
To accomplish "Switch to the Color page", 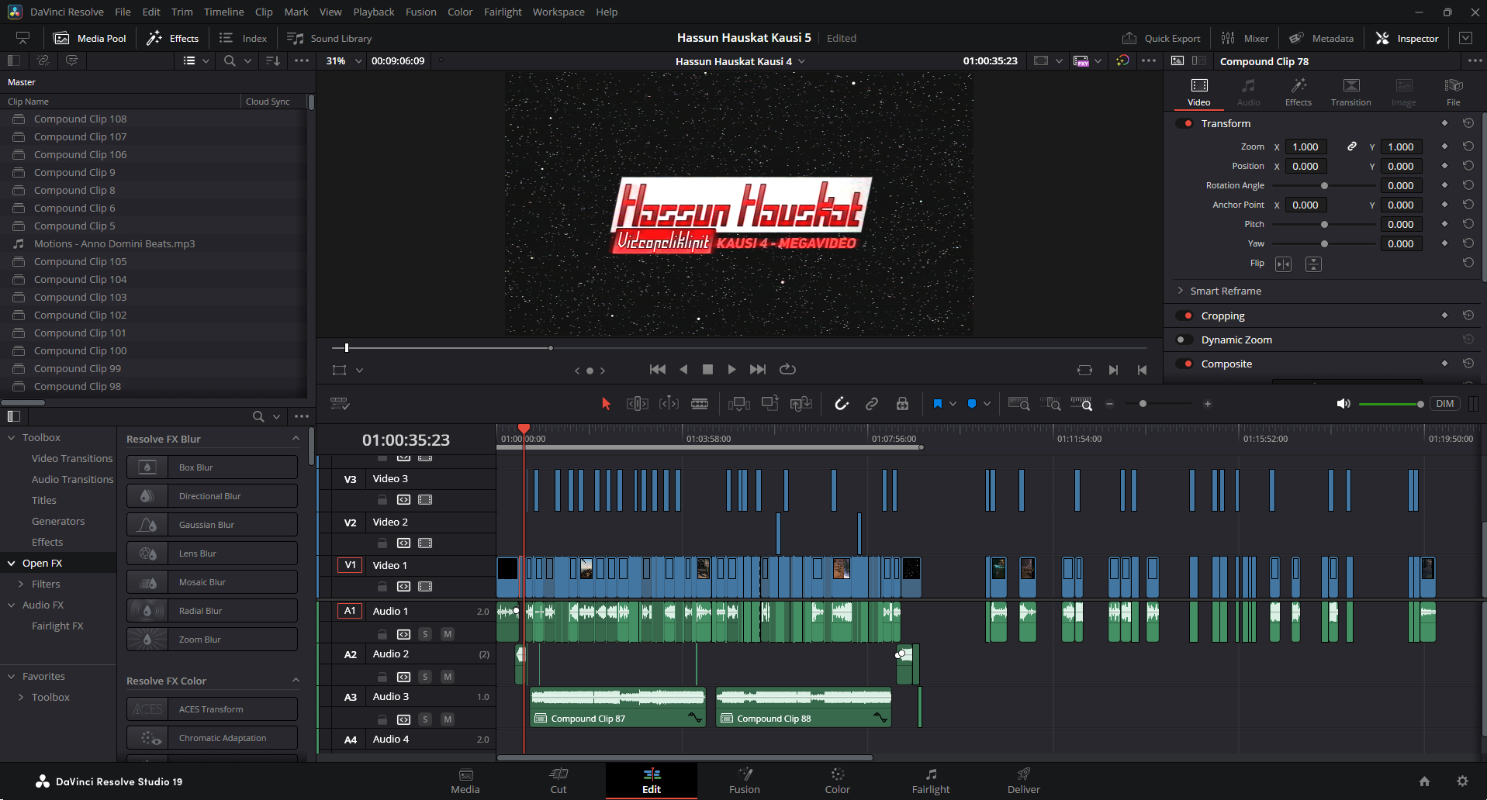I will click(x=837, y=781).
